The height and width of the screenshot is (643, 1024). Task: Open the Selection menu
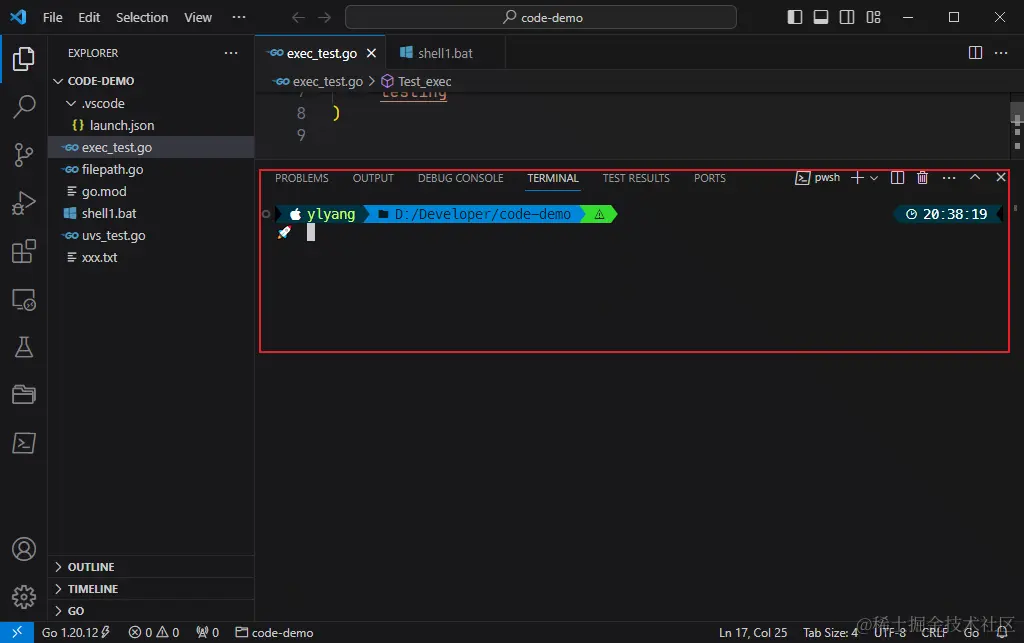[x=142, y=18]
